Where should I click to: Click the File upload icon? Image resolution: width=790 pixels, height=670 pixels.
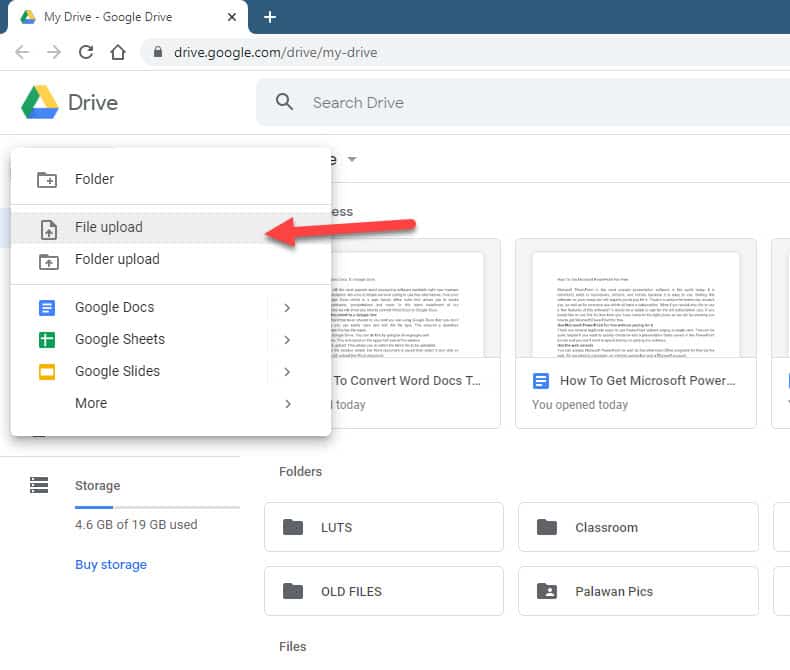click(48, 229)
